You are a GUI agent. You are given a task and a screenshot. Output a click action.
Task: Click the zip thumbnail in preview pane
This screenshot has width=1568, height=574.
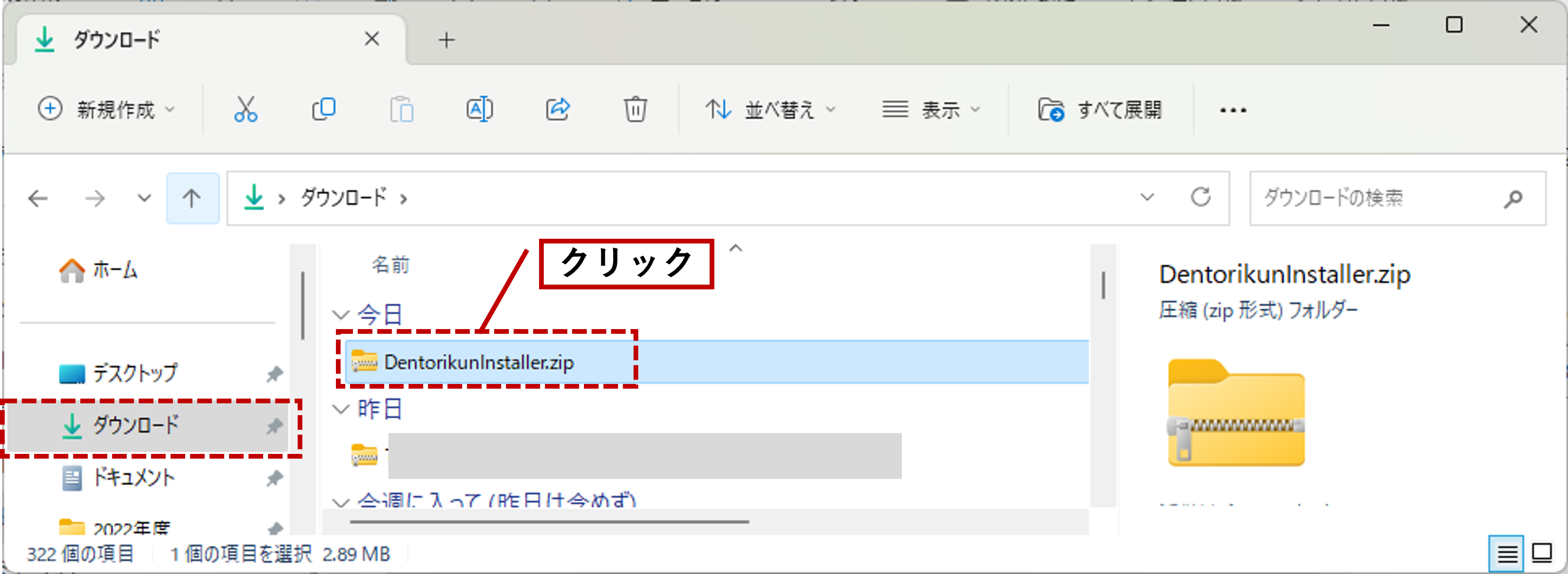point(1236,413)
